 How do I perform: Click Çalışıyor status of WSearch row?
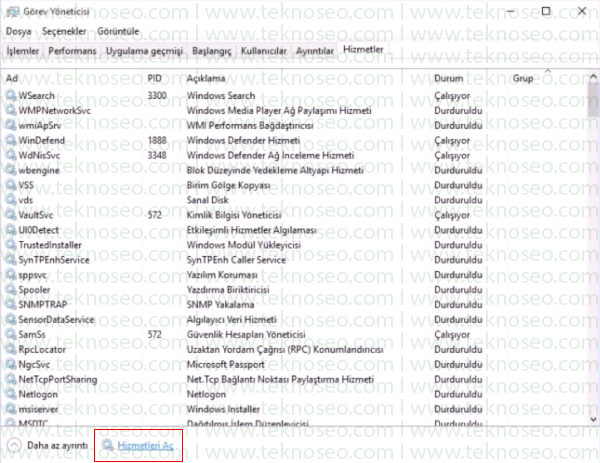point(452,95)
